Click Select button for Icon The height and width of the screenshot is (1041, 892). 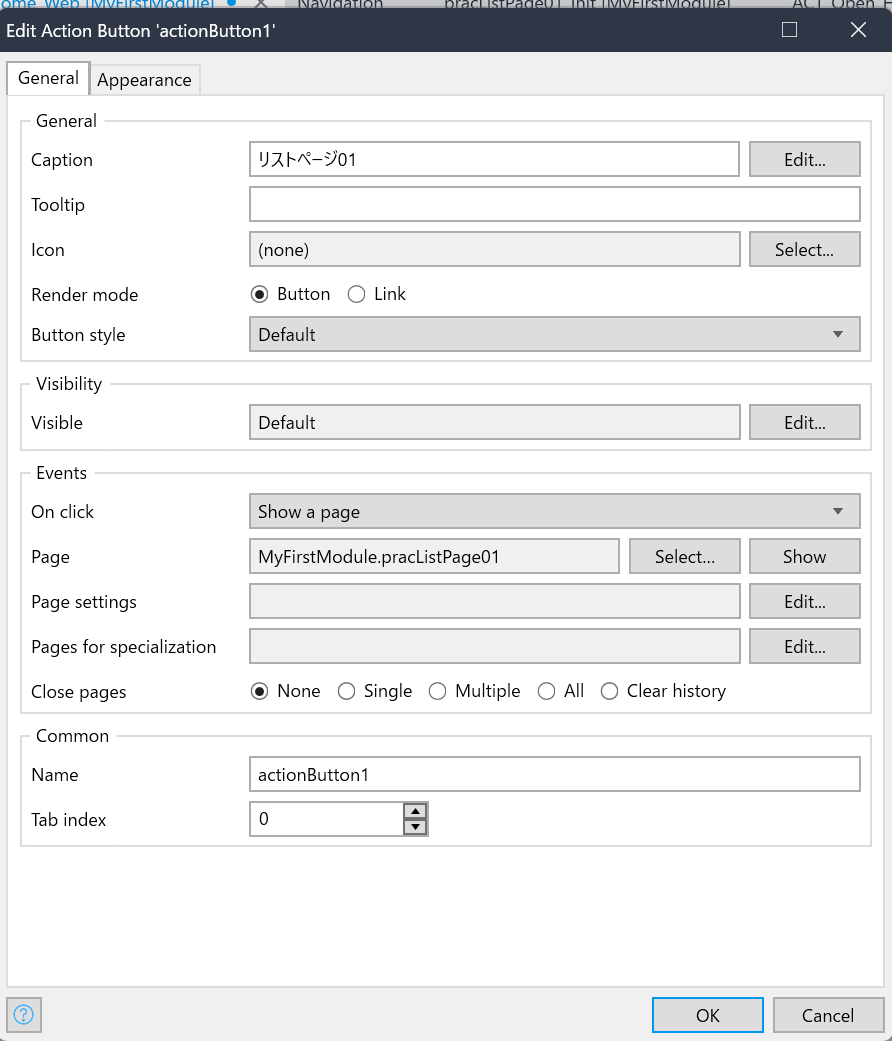pyautogui.click(x=804, y=250)
